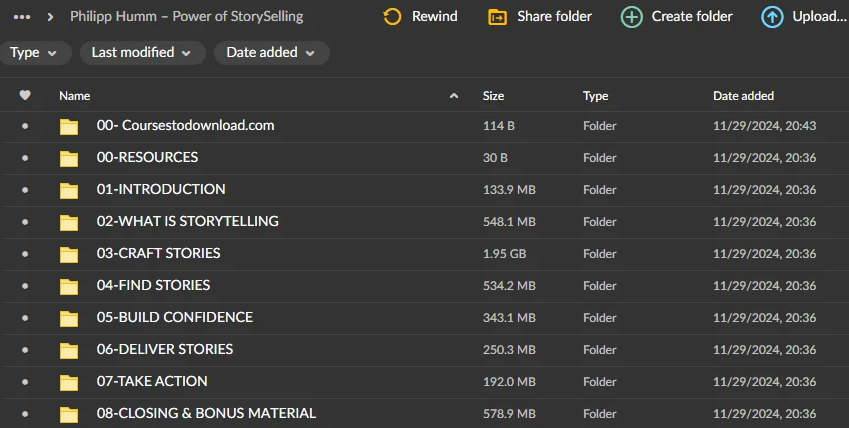Open the 05-BUILD CONFIDENCE folder name
The image size is (849, 428).
(x=174, y=317)
